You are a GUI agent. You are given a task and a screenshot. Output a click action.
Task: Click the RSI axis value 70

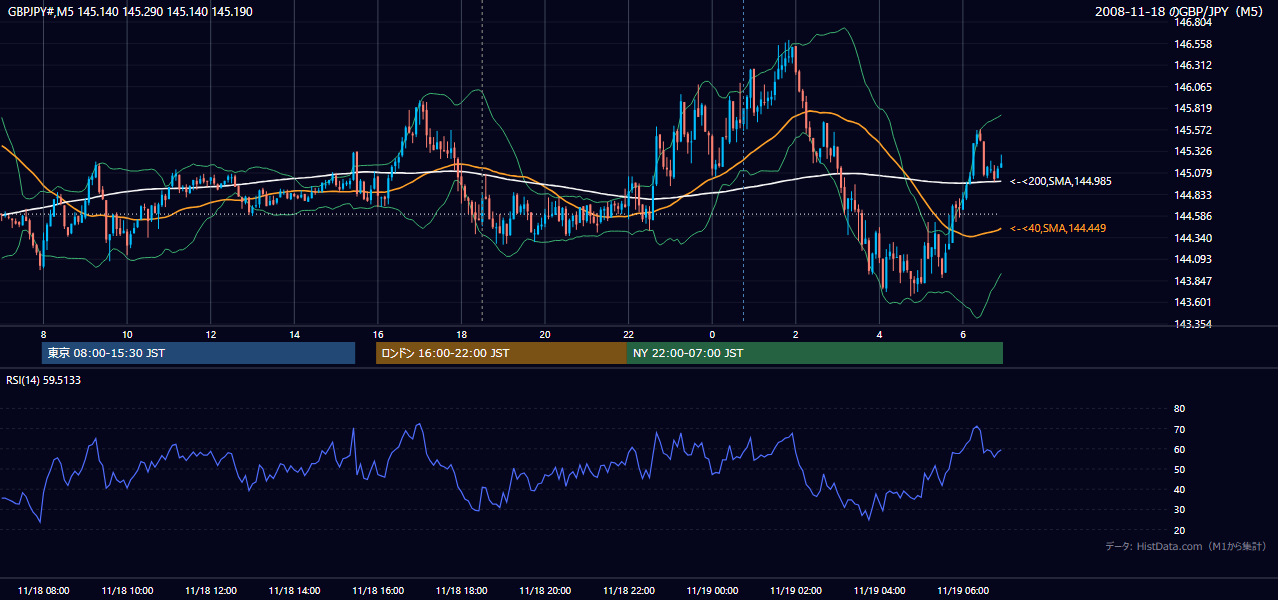click(1179, 429)
